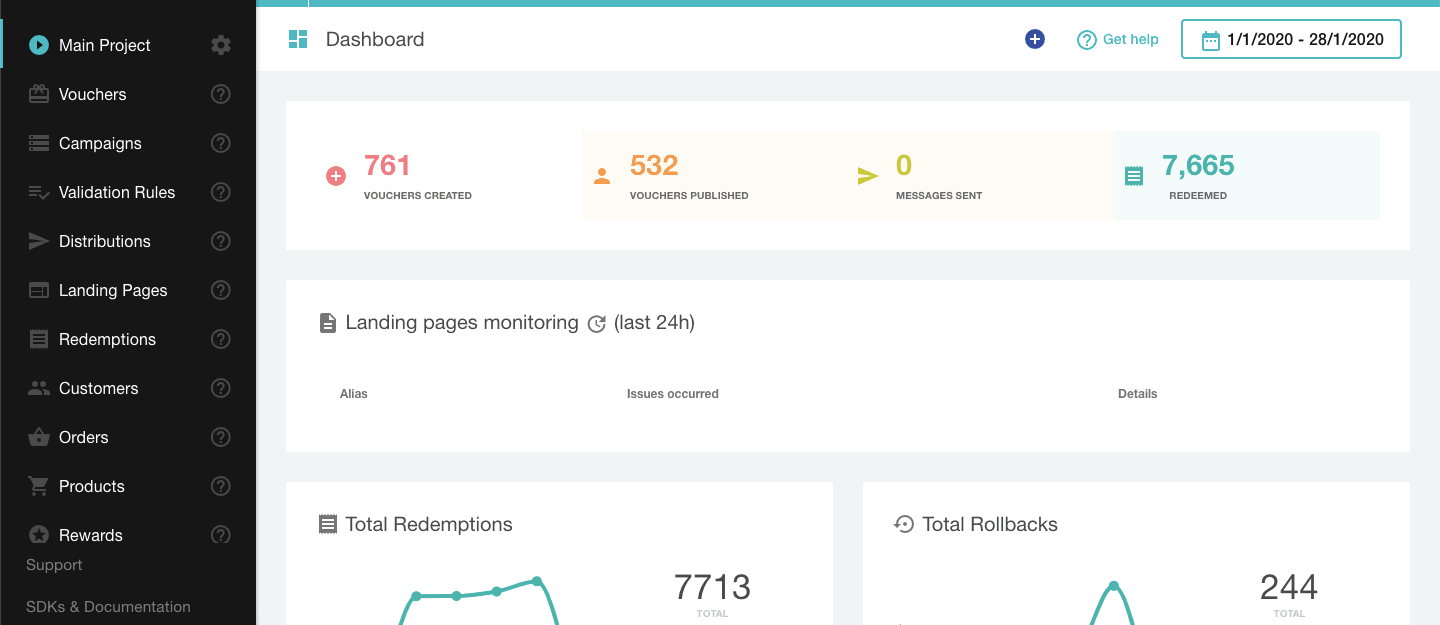Click the Dashboard grid icon
1440x625 pixels.
[298, 39]
